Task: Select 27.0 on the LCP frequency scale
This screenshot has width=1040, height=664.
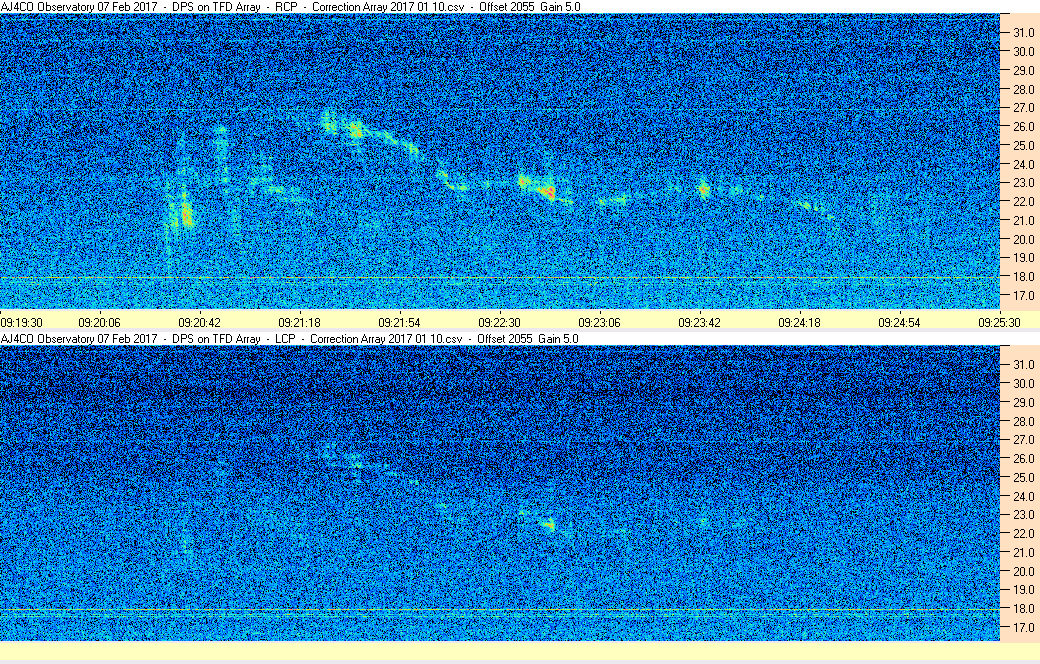Action: tap(1023, 440)
